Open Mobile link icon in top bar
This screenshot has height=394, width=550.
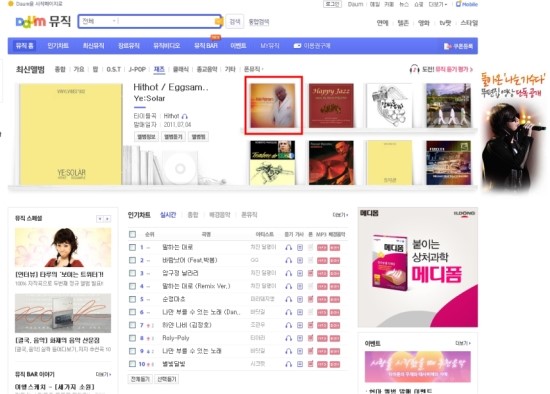pos(467,4)
